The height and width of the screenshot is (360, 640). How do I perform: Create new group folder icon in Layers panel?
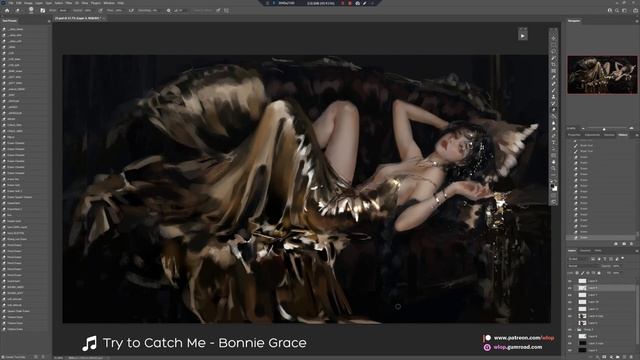point(618,357)
